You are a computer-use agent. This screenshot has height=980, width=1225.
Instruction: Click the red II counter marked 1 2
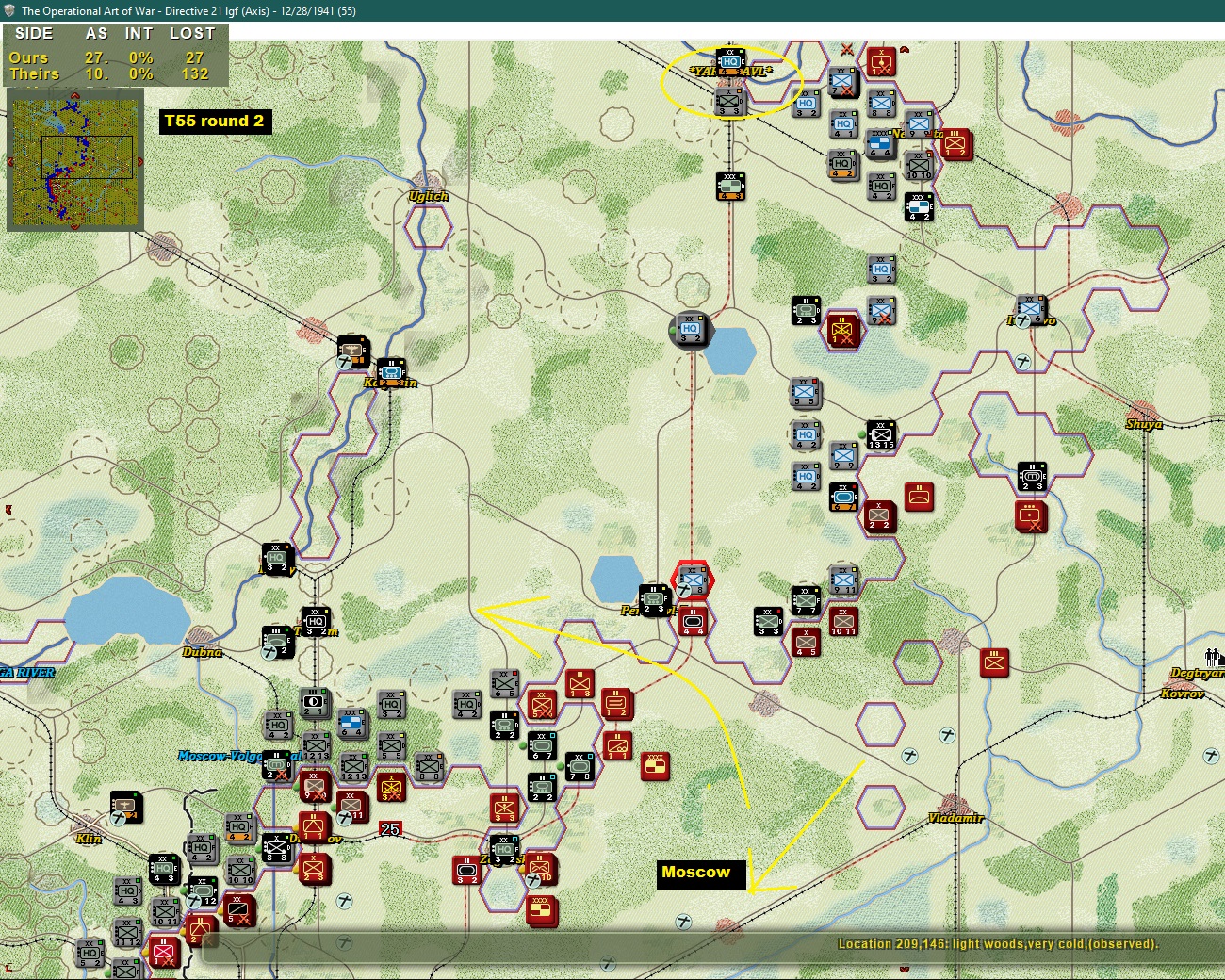click(x=616, y=703)
